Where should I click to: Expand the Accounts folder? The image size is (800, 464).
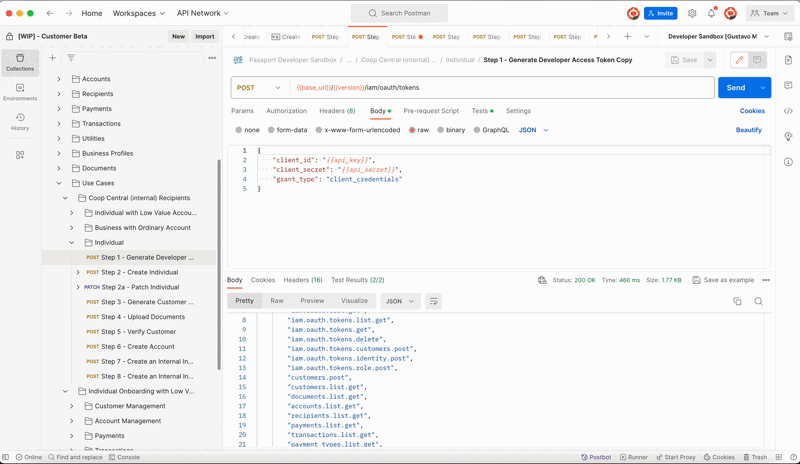[59, 79]
